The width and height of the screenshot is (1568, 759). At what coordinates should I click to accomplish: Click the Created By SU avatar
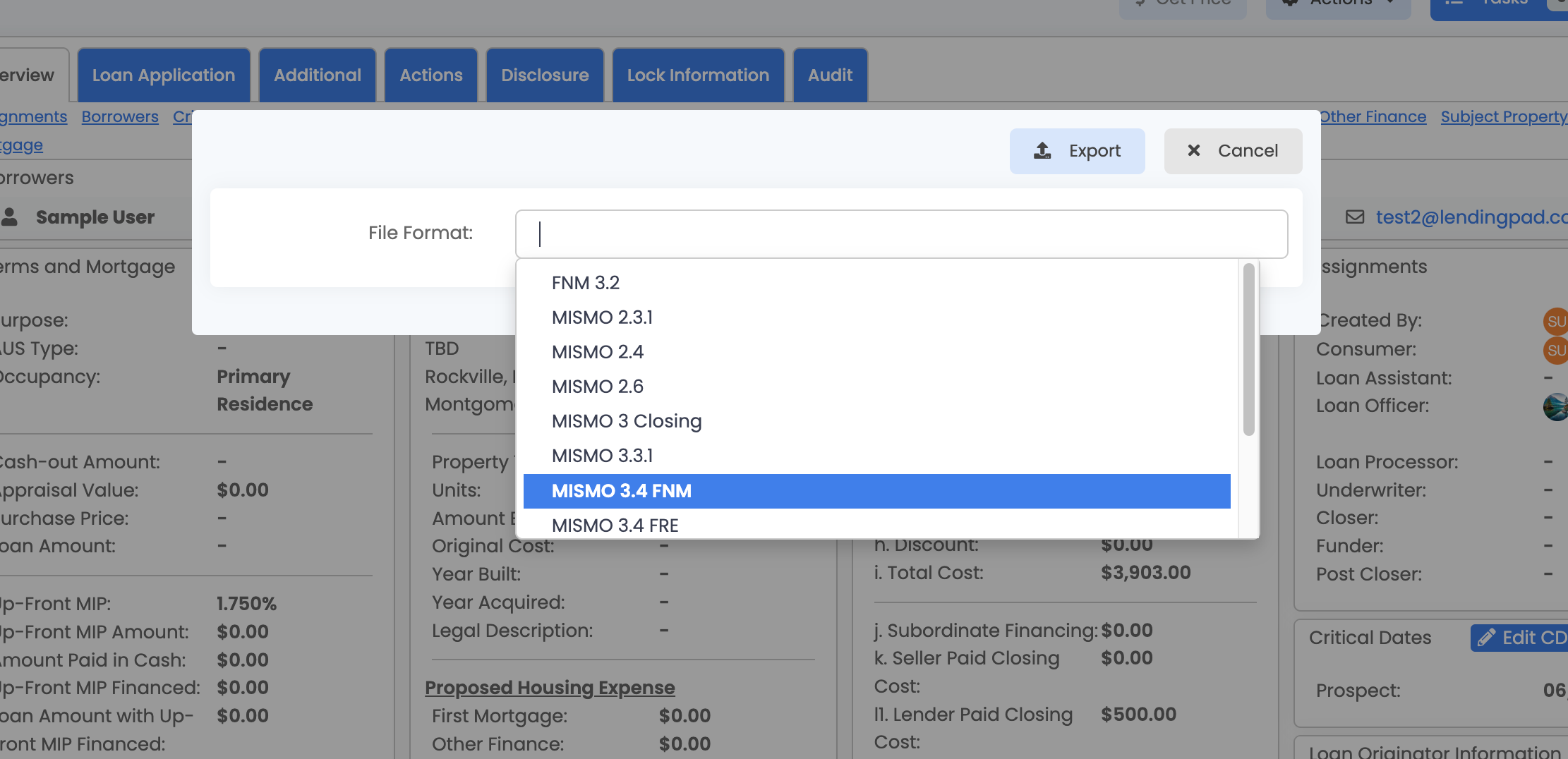point(1555,321)
